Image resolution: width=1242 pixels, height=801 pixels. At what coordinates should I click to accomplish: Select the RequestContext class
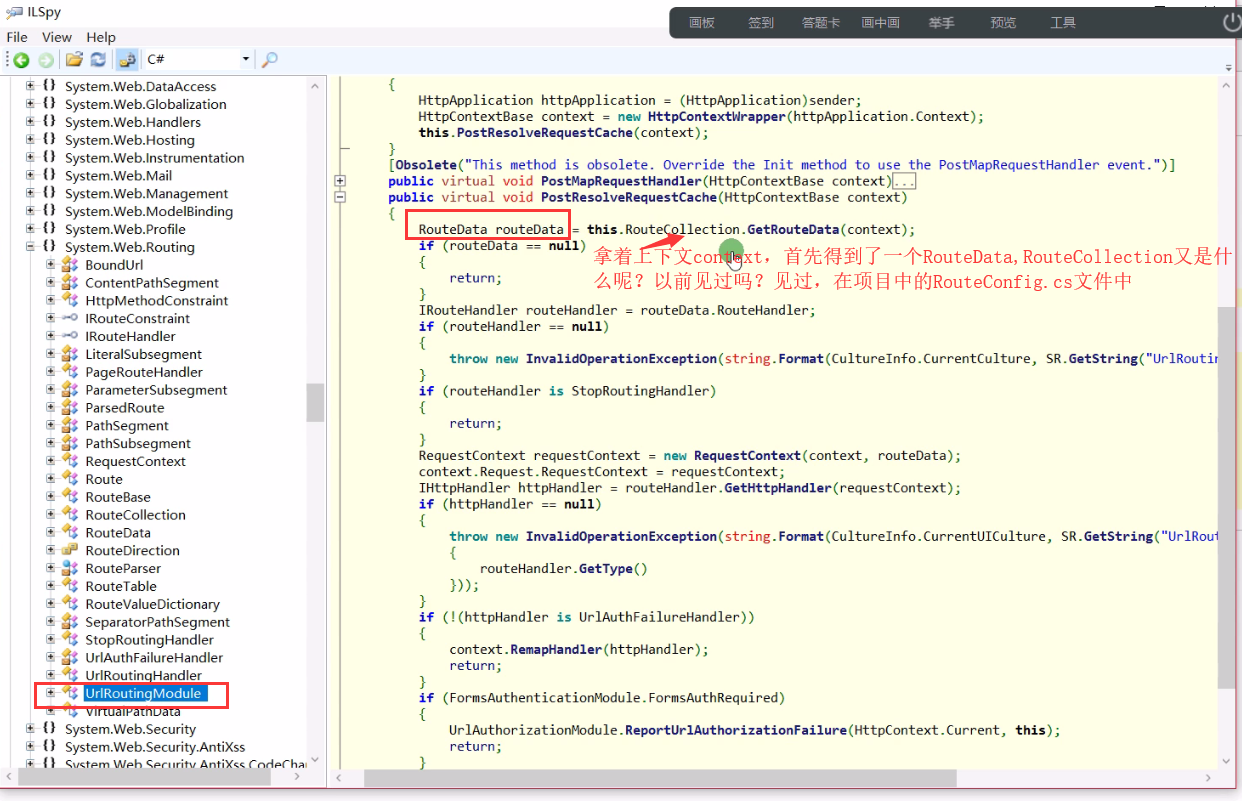[x=136, y=461]
